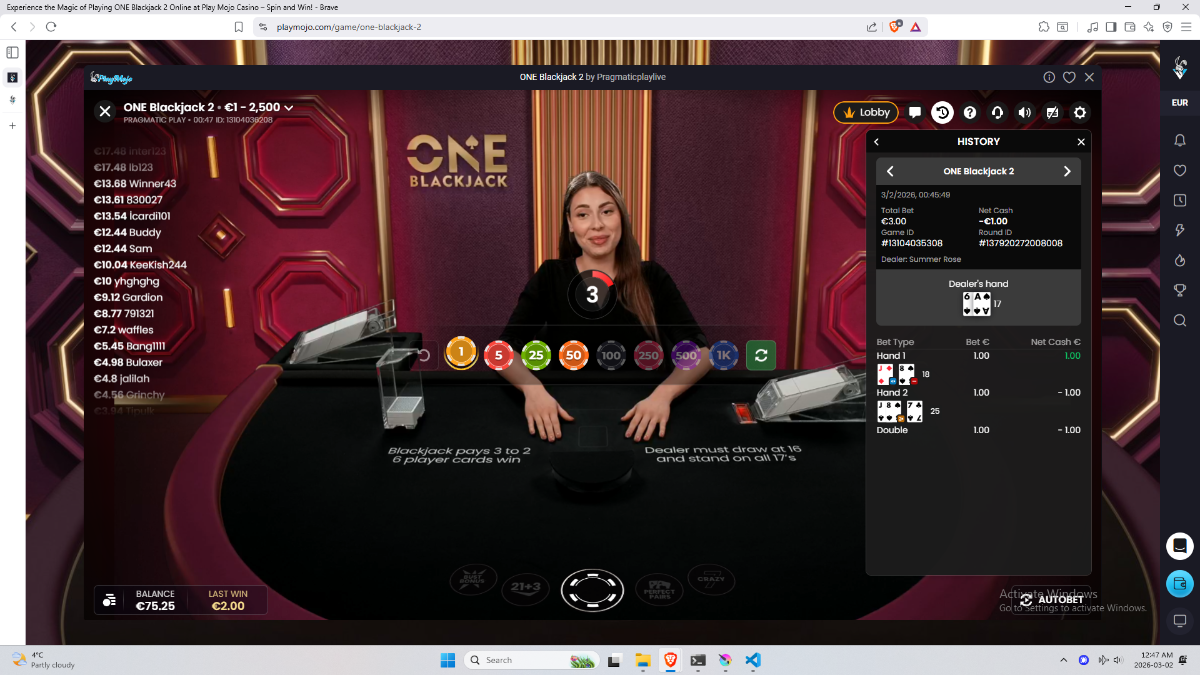The width and height of the screenshot is (1200, 675).
Task: Mute the game sound speaker icon
Action: tap(1024, 113)
